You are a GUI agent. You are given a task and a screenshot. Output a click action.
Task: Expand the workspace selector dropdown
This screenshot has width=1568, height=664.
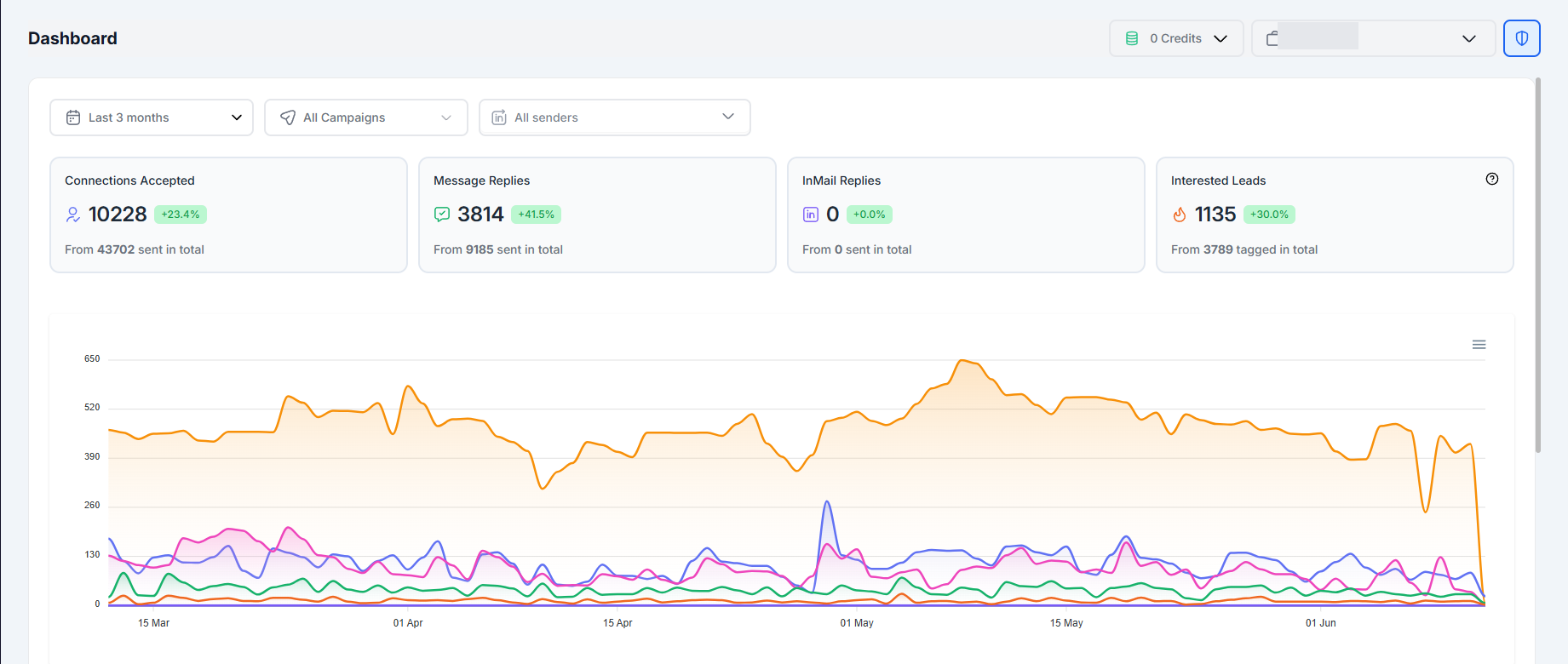(x=1373, y=38)
